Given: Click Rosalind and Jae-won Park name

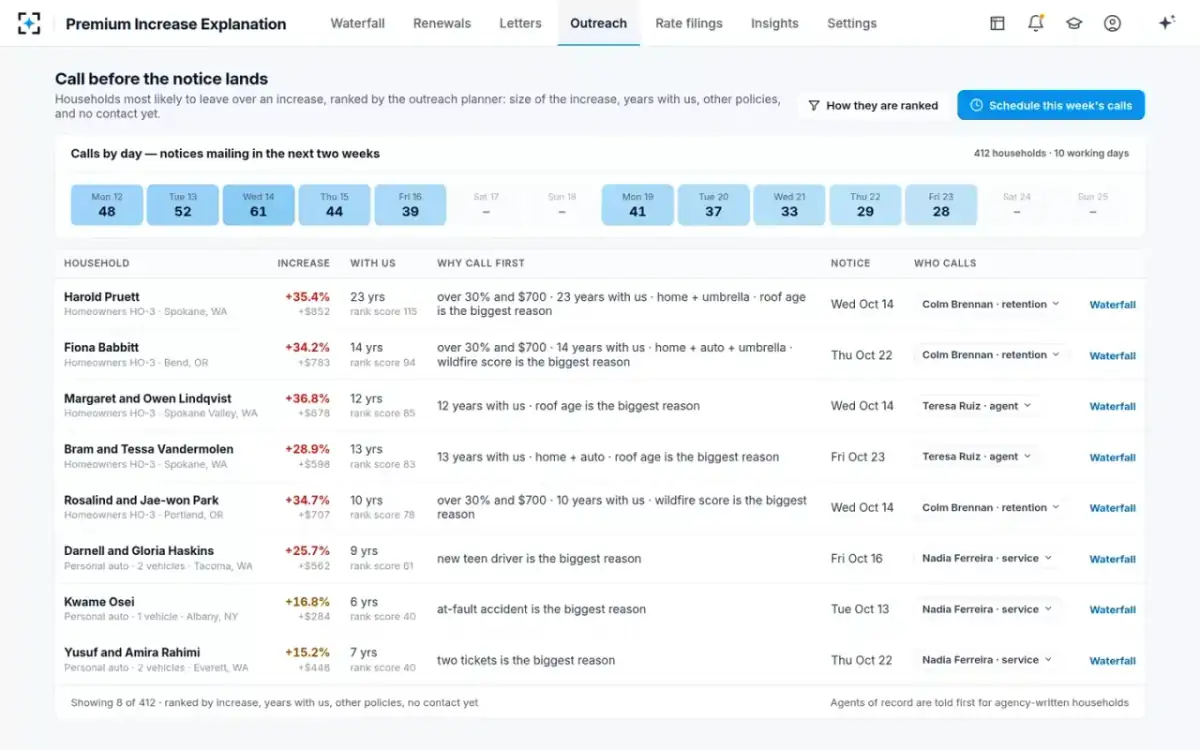Looking at the screenshot, I should tap(141, 500).
